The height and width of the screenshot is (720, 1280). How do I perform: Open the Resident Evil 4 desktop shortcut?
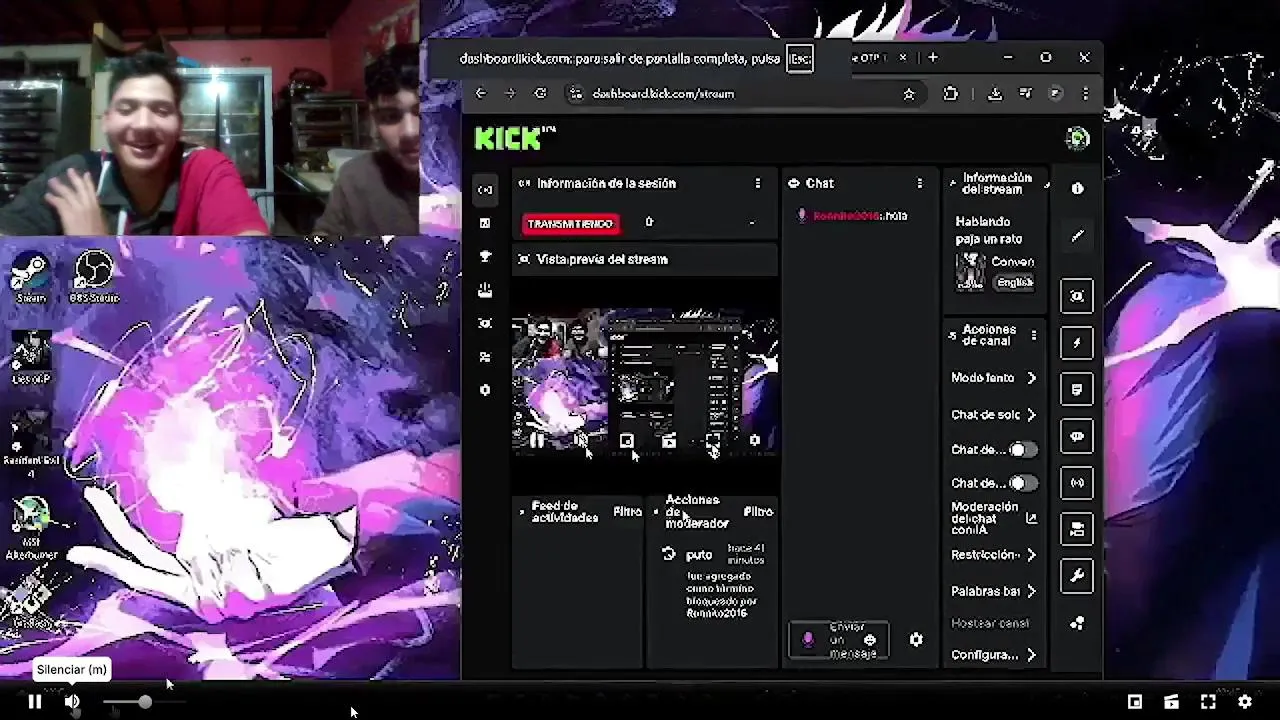(x=30, y=444)
